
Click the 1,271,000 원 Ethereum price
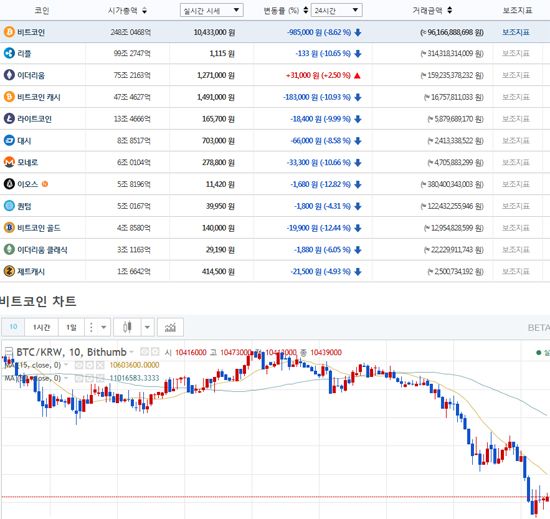216,75
